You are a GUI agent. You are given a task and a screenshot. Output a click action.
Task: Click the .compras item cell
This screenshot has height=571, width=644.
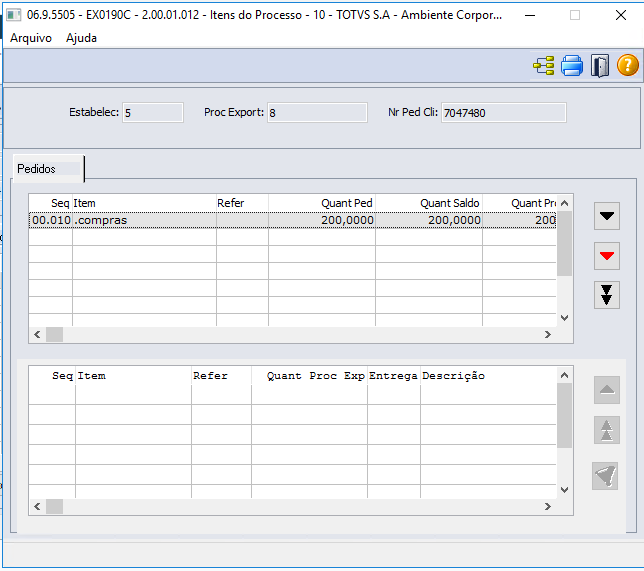click(145, 220)
